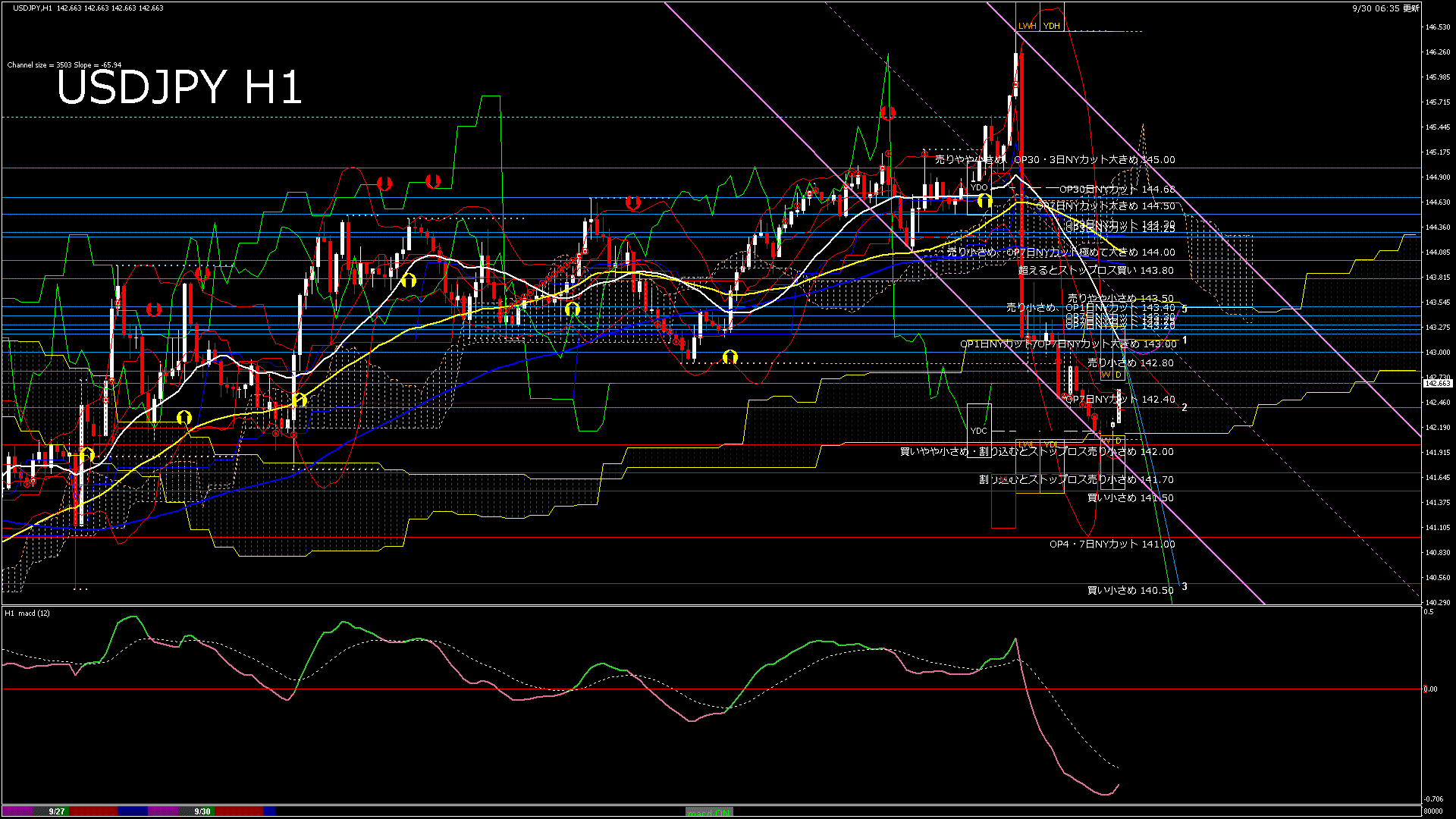The image size is (1456, 819).
Task: Click the MACD 0.00 scale value
Action: [x=1430, y=689]
